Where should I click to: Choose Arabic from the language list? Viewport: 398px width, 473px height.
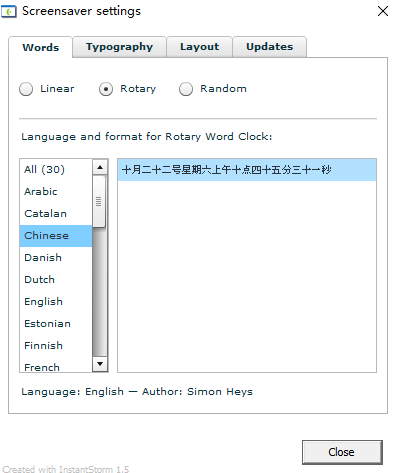[x=56, y=192]
